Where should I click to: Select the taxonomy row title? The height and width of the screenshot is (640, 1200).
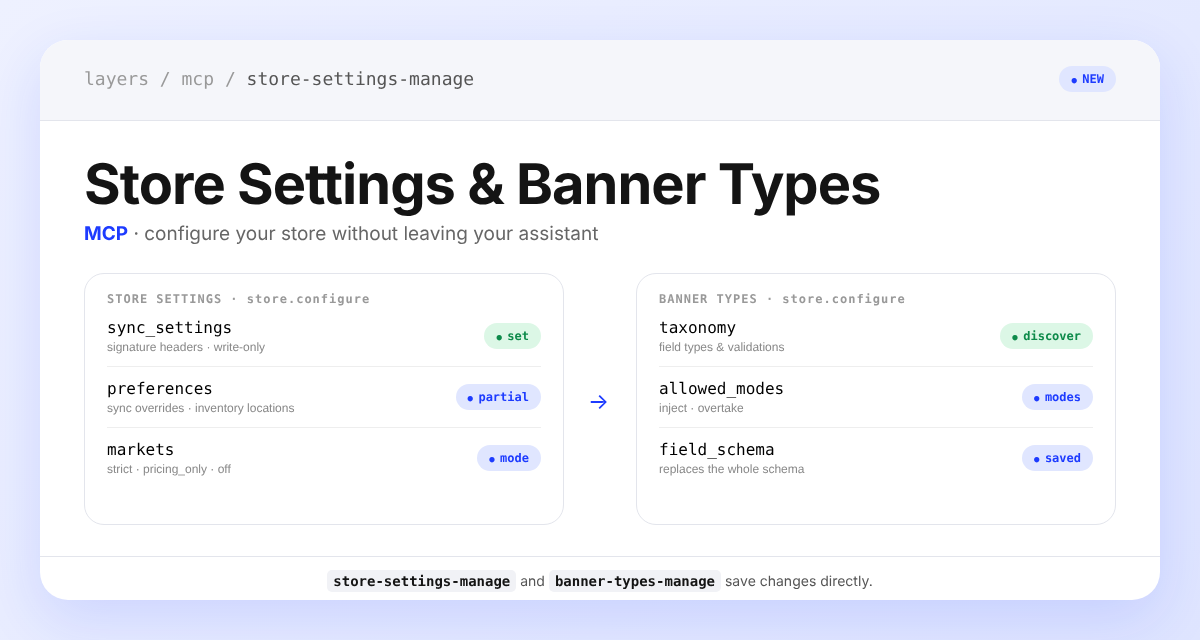[697, 328]
